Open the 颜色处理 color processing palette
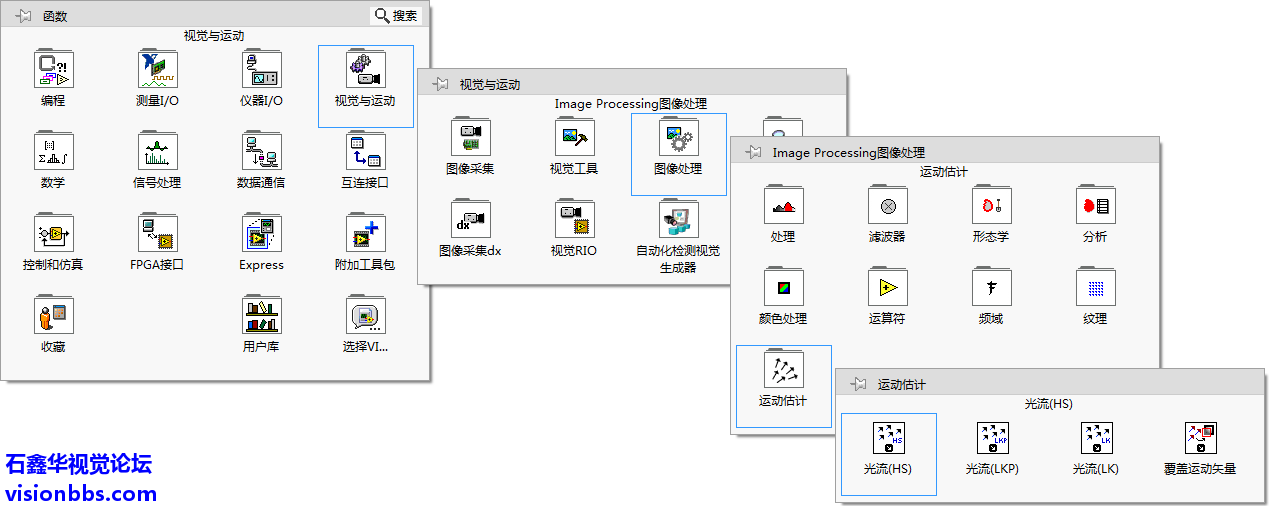The image size is (1269, 506). (783, 290)
